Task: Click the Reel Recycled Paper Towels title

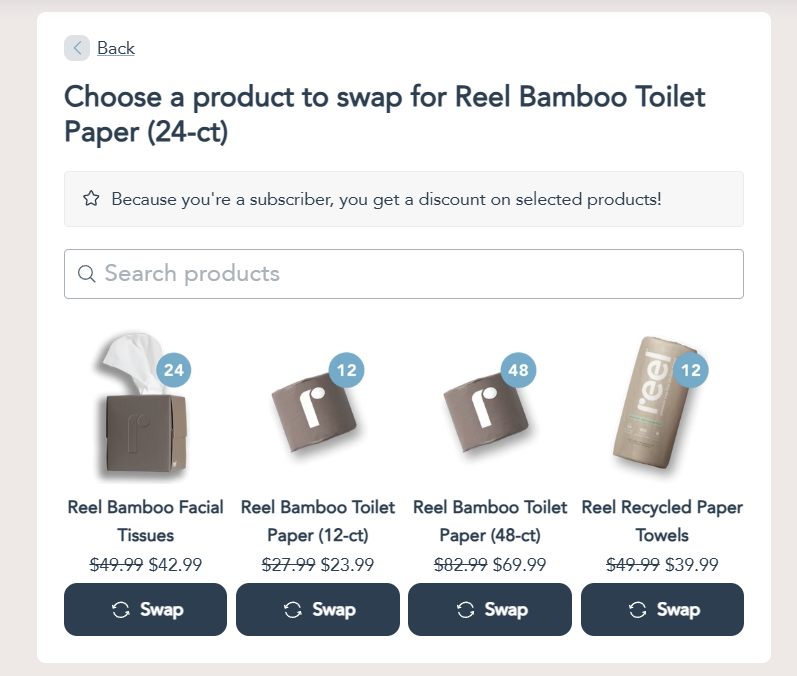Action: pyautogui.click(x=662, y=521)
